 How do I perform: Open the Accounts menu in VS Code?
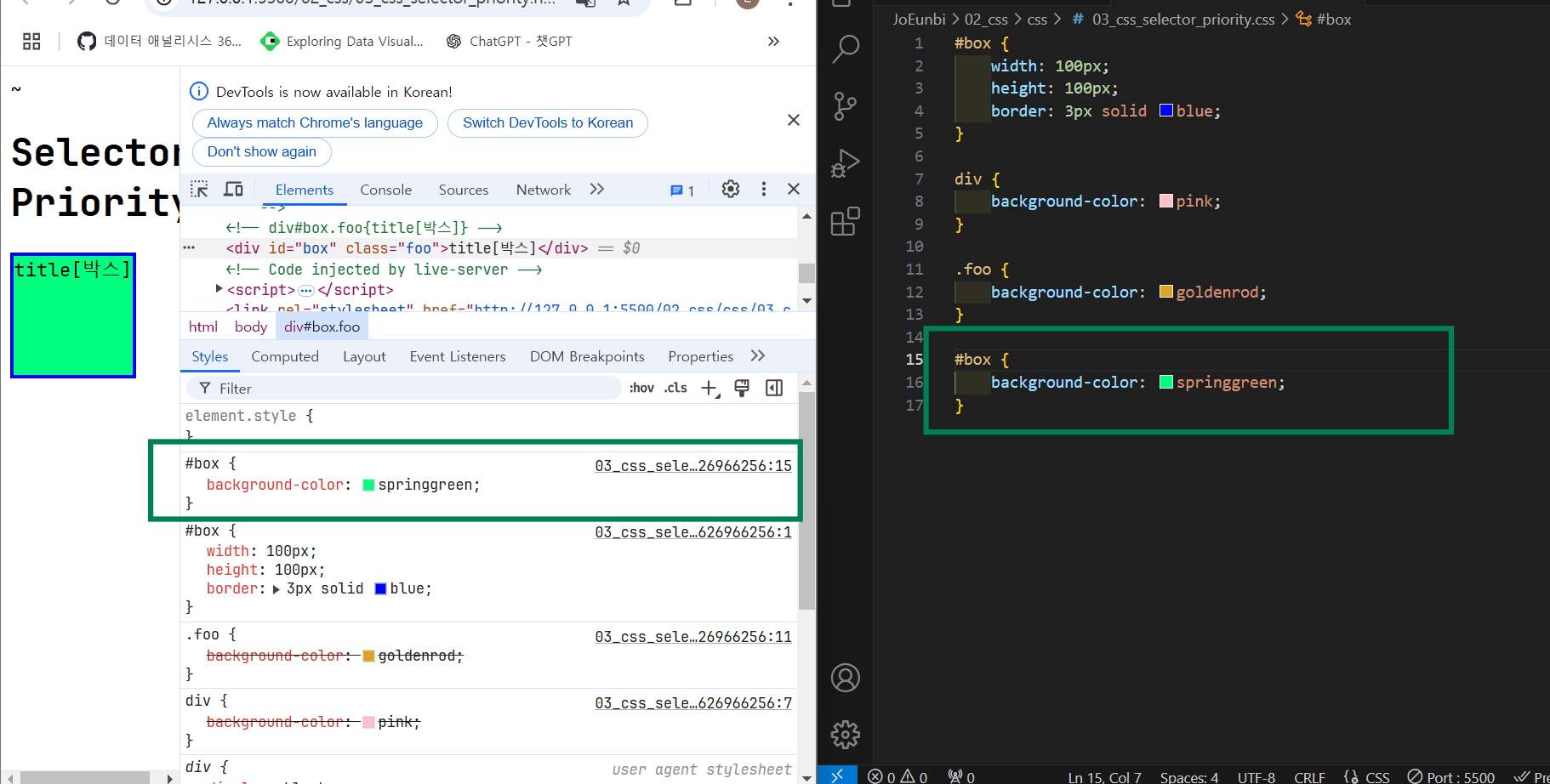[845, 678]
